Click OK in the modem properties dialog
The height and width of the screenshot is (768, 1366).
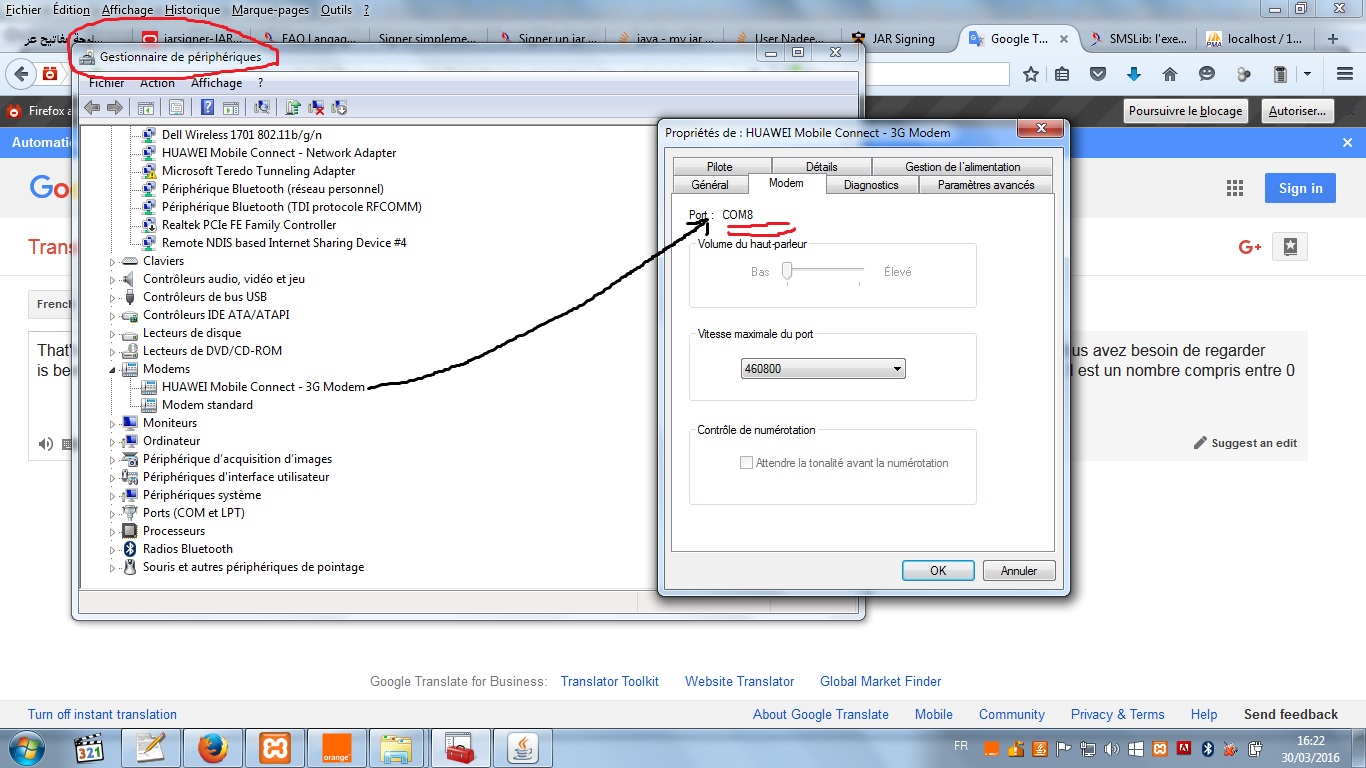[x=938, y=571]
